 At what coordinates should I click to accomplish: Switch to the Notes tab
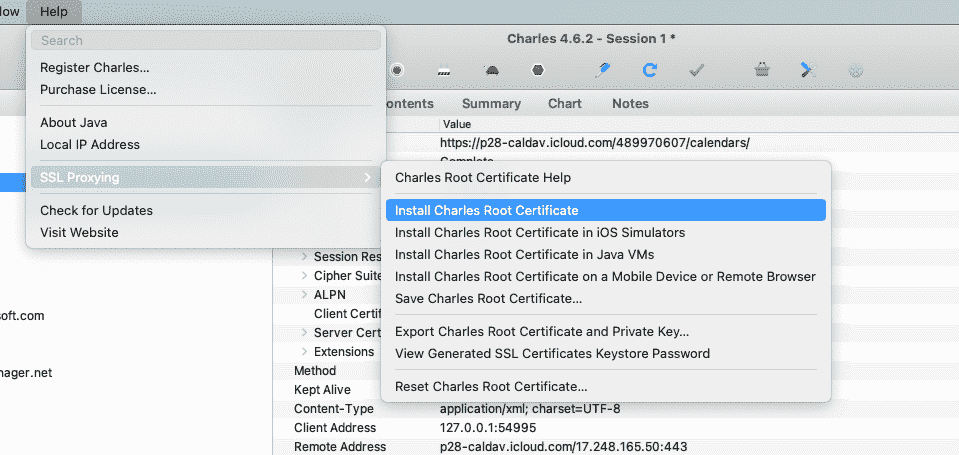pos(630,103)
